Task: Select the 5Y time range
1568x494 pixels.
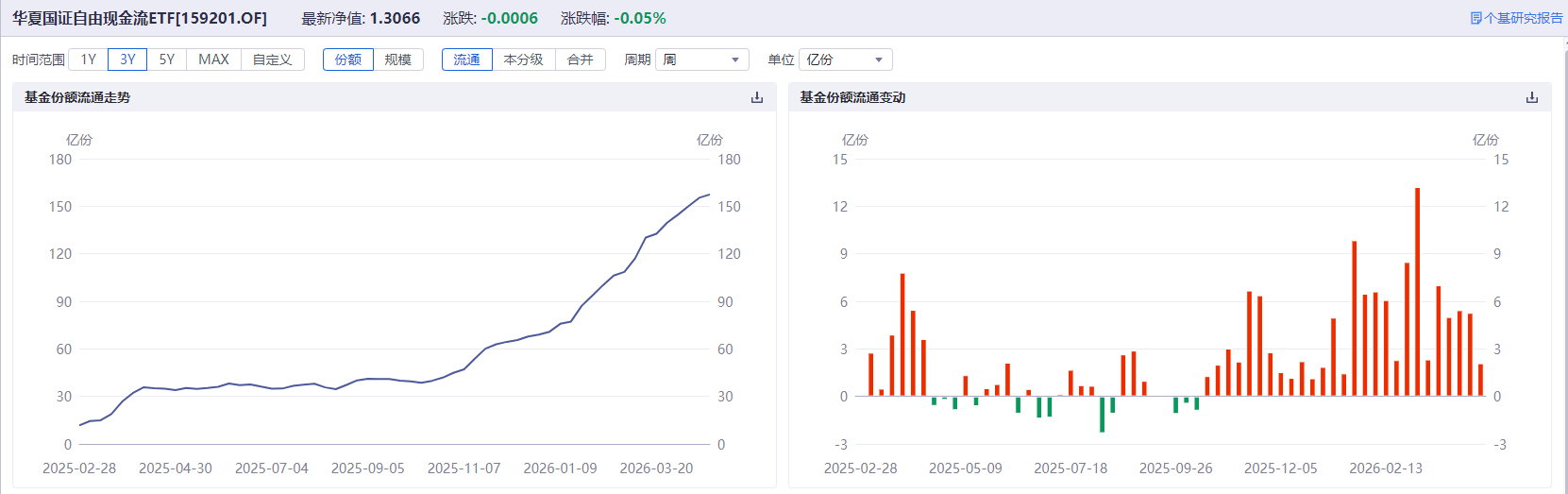Action: coord(167,60)
